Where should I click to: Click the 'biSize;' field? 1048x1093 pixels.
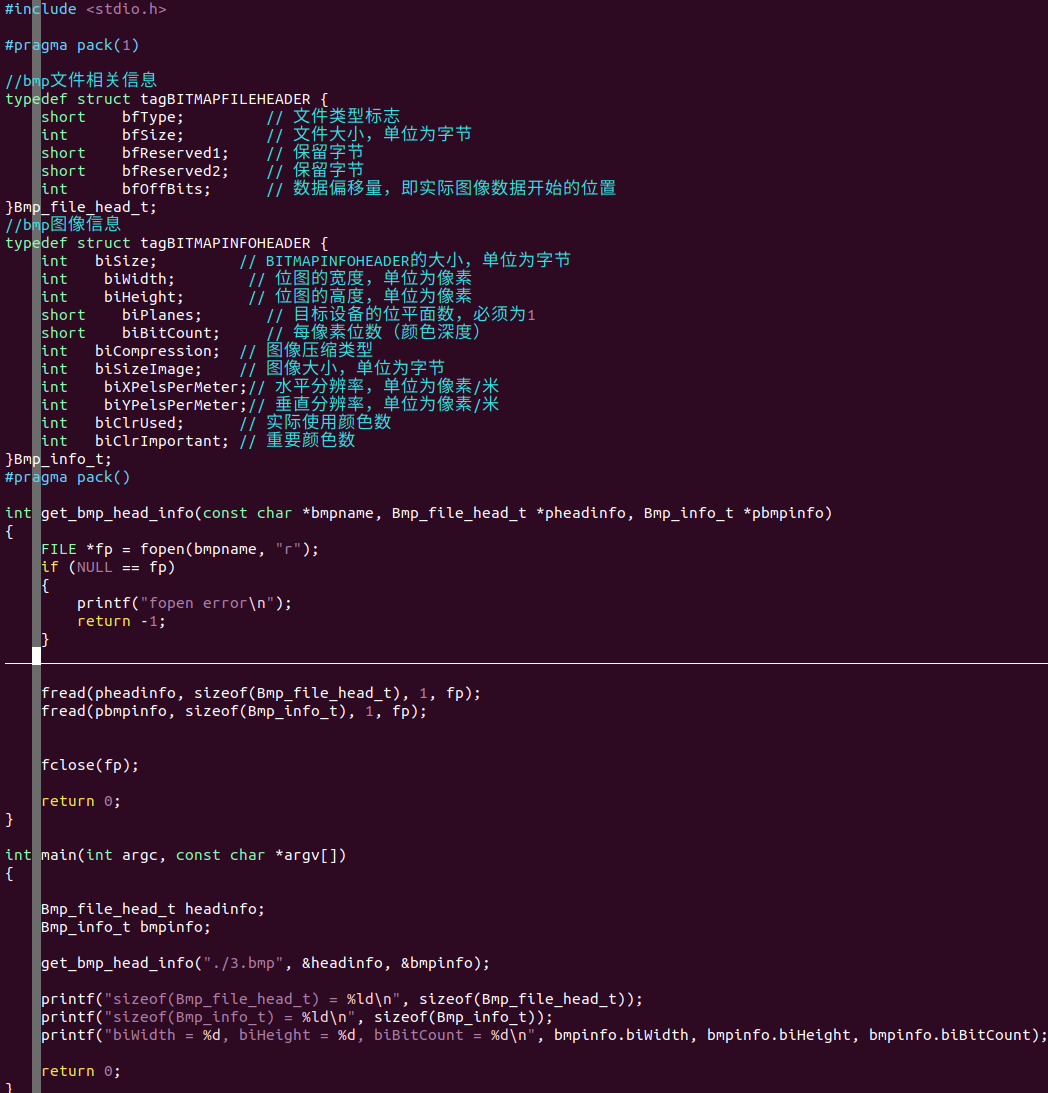[126, 261]
